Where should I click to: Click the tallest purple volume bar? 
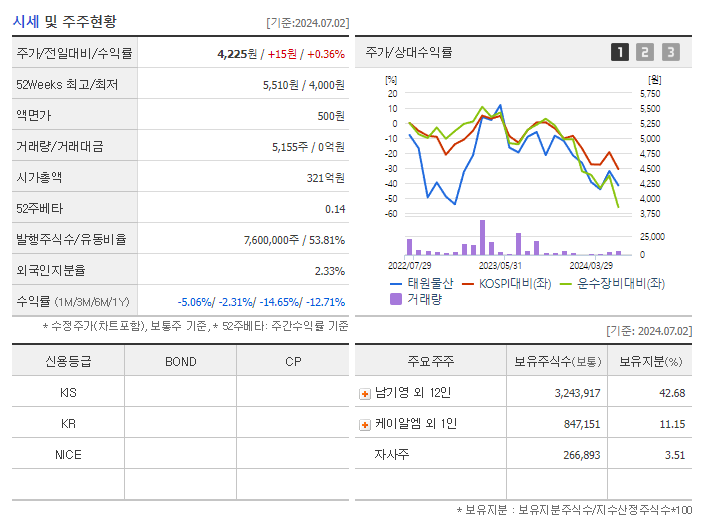tap(482, 238)
